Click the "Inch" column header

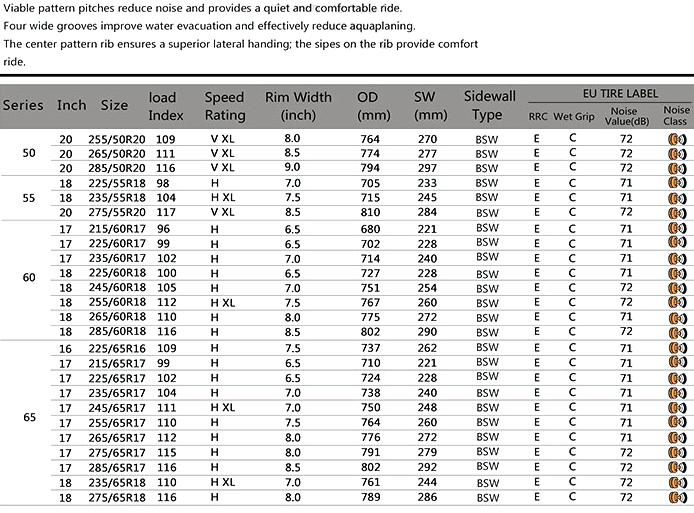click(72, 105)
